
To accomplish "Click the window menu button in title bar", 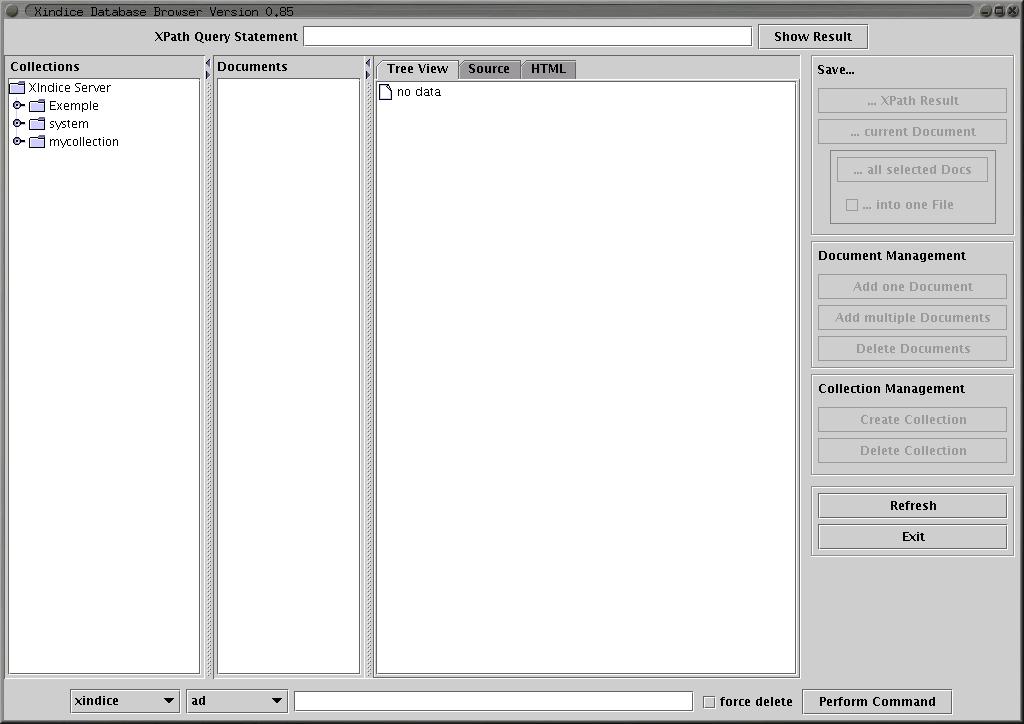I will pos(12,11).
